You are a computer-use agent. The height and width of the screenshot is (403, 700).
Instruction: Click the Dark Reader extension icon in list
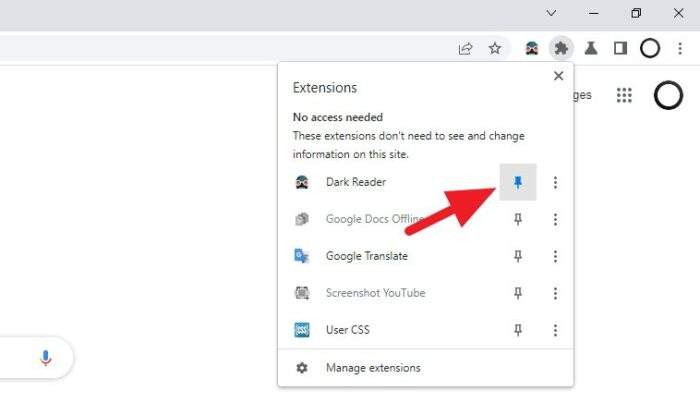(302, 182)
